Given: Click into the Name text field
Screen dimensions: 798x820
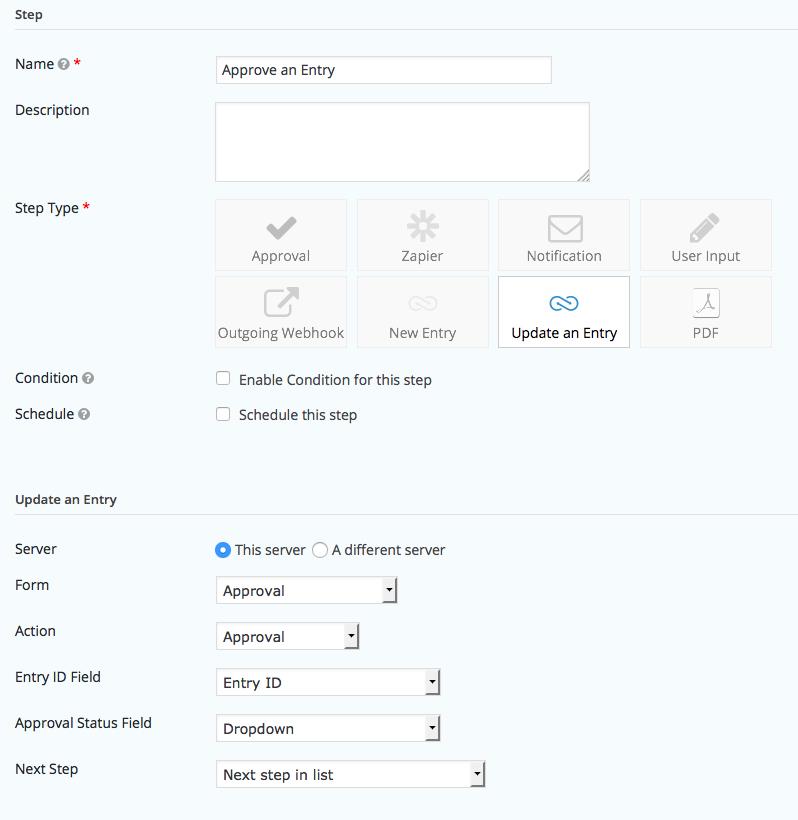Looking at the screenshot, I should (383, 70).
